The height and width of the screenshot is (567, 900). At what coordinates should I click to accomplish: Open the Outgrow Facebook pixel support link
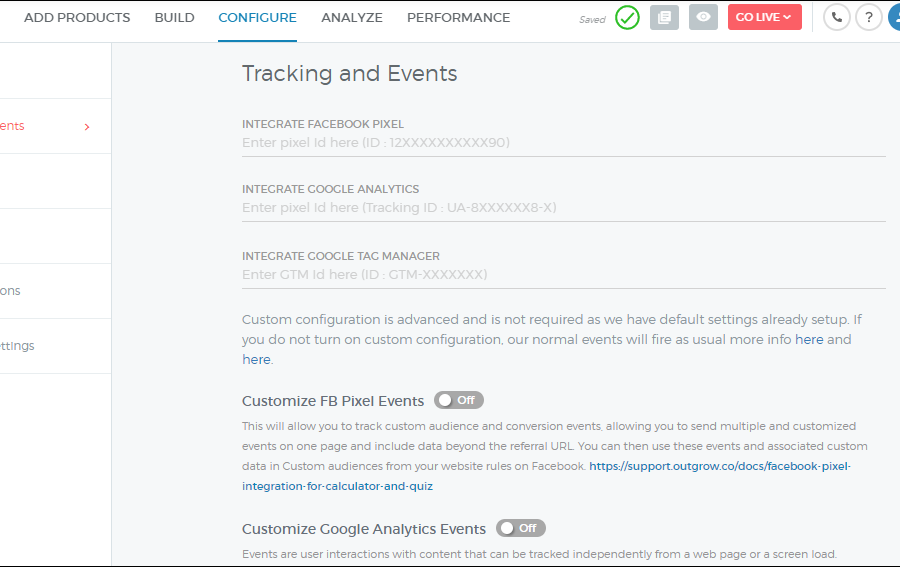coord(719,467)
